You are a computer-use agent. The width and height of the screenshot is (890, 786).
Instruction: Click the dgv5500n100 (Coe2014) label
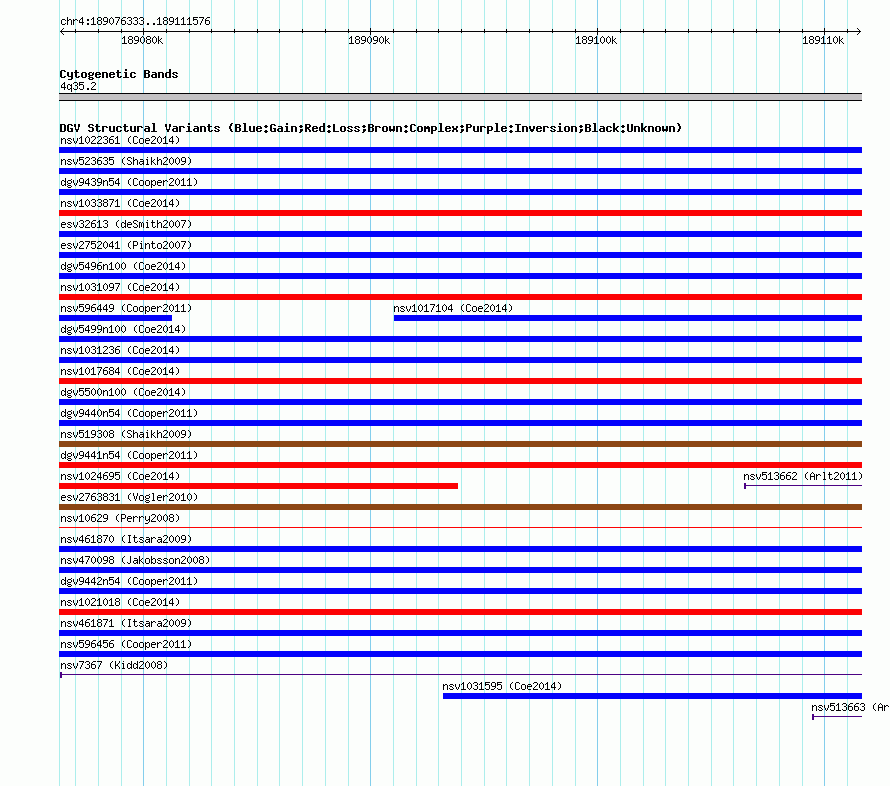click(x=123, y=392)
